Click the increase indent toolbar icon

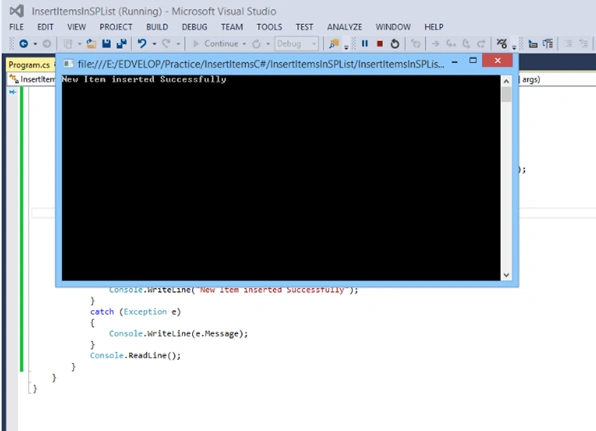(x=583, y=44)
